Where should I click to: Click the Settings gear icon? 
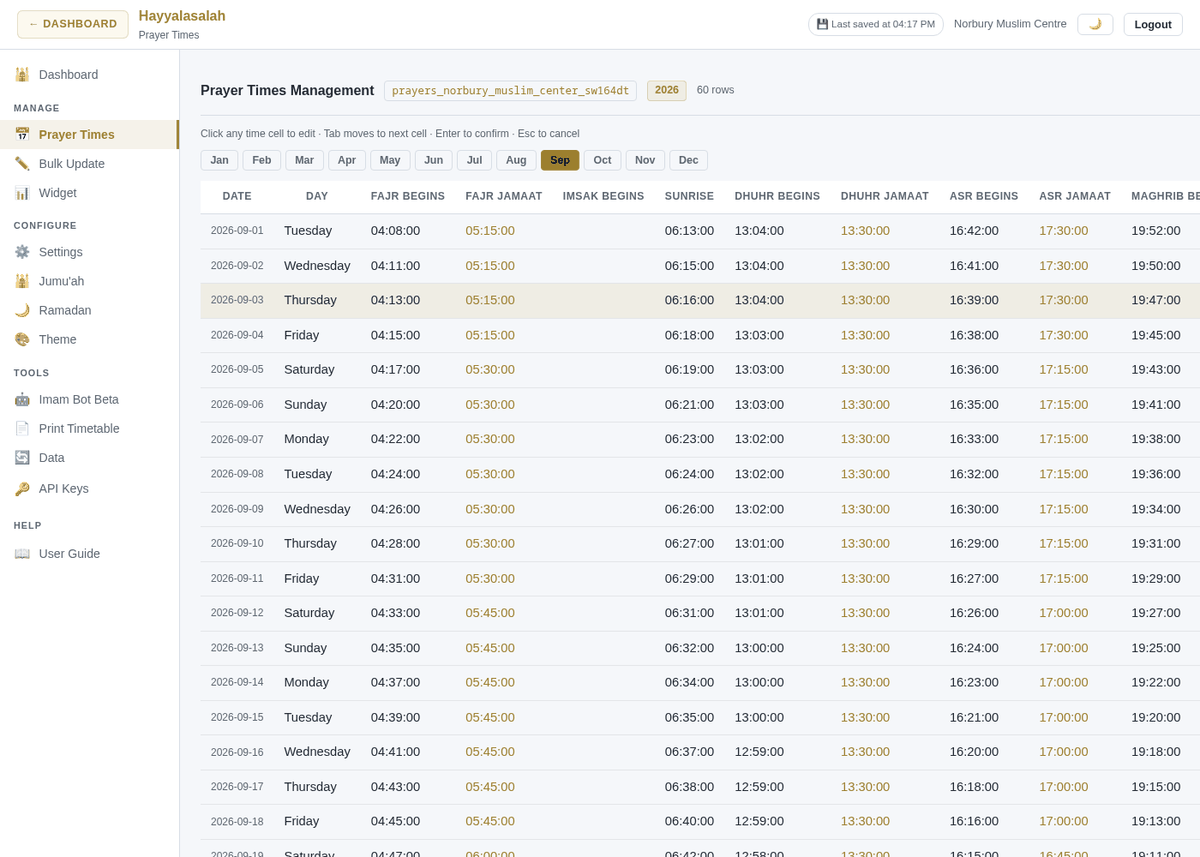[x=22, y=252]
